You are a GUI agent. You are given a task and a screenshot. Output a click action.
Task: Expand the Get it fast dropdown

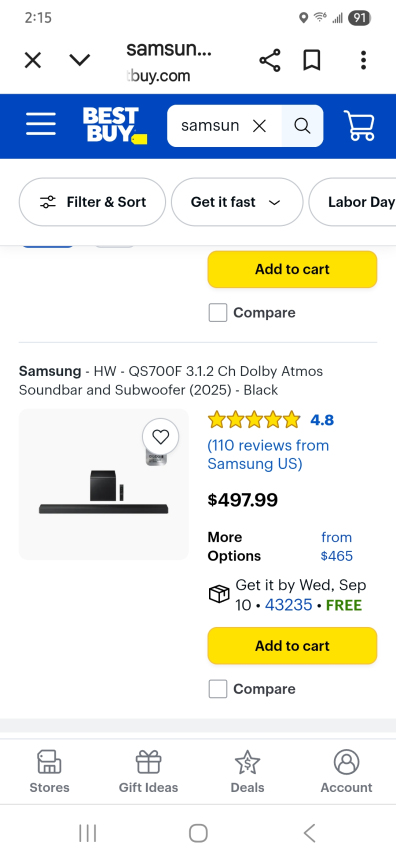tap(237, 202)
